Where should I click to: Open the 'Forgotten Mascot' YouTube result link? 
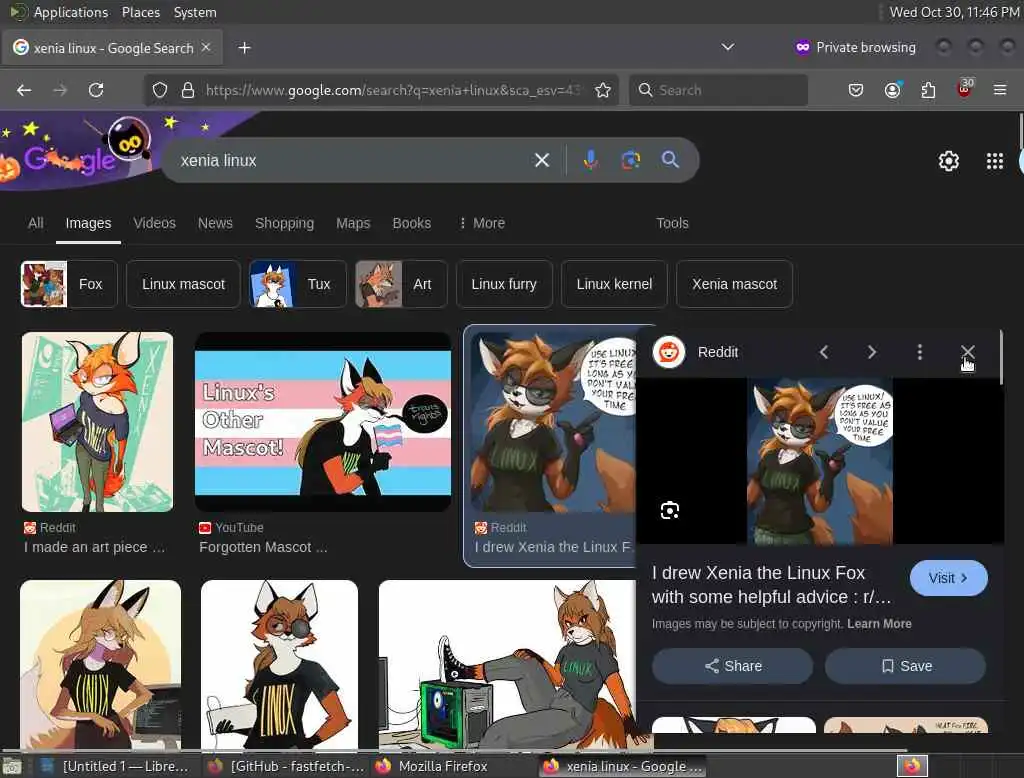point(263,547)
